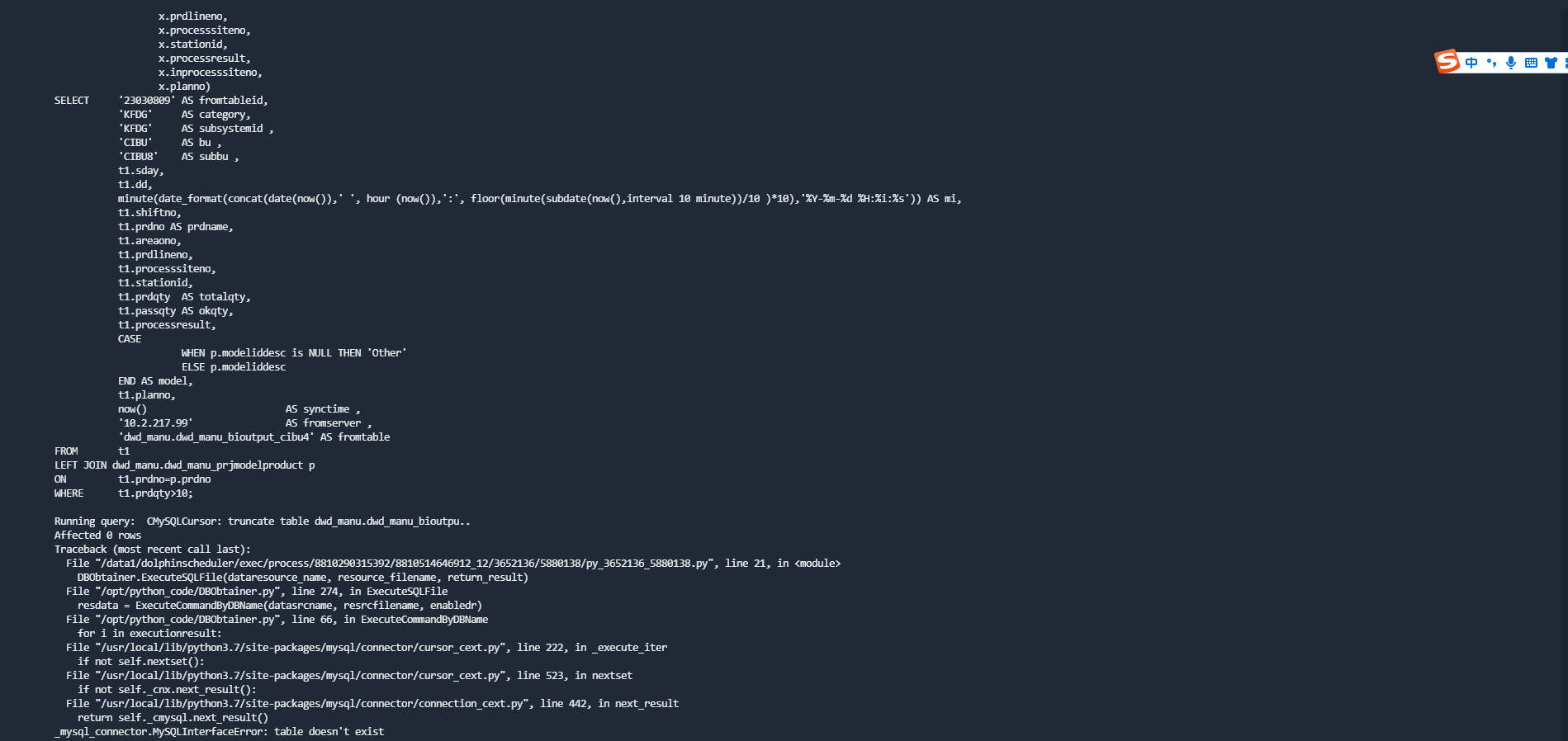This screenshot has width=1568, height=741.
Task: Click the WHERE t1.prdqty>10 line
Action: pos(123,493)
